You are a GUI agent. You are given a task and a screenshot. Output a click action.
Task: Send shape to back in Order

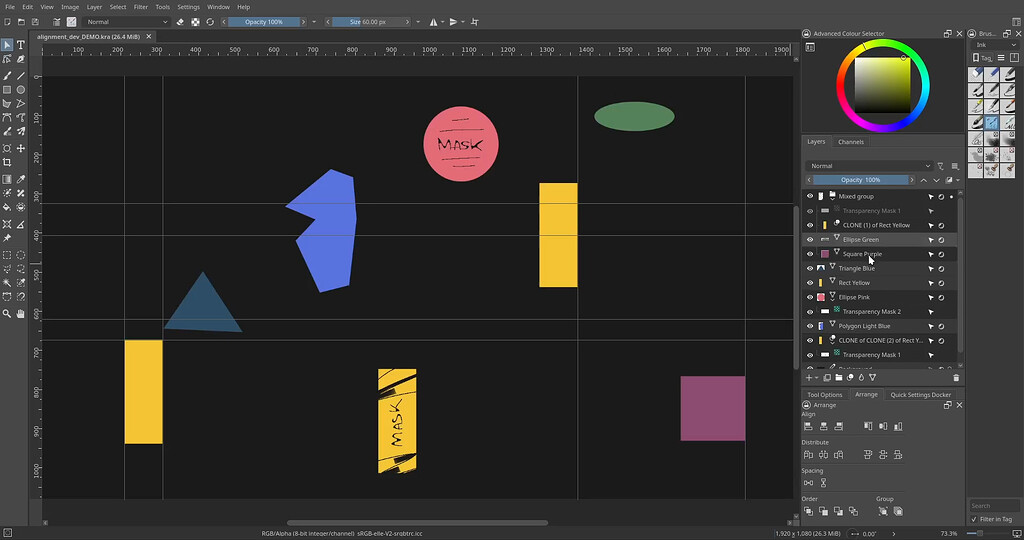click(x=853, y=511)
